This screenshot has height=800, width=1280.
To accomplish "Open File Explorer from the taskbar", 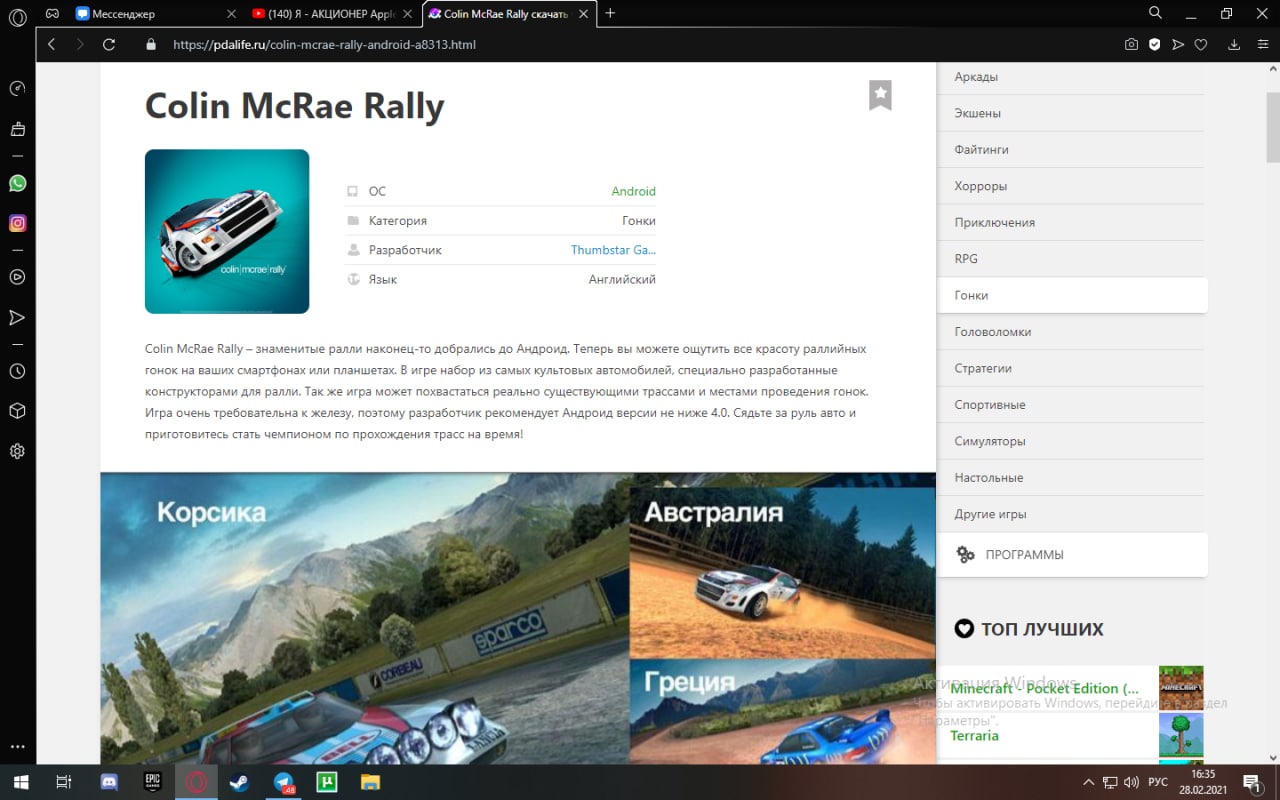I will 371,782.
